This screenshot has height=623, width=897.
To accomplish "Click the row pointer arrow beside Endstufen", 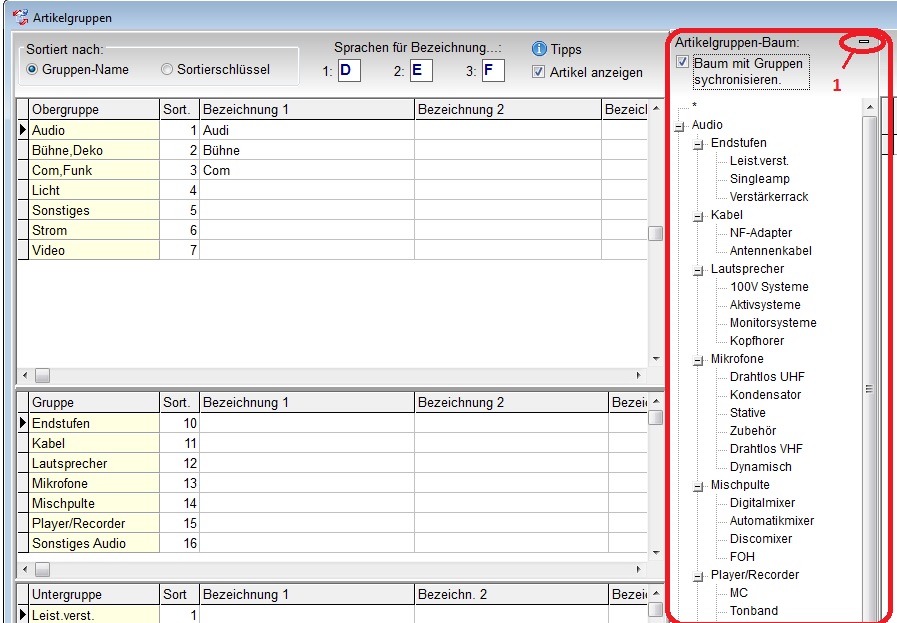I will click(x=23, y=423).
